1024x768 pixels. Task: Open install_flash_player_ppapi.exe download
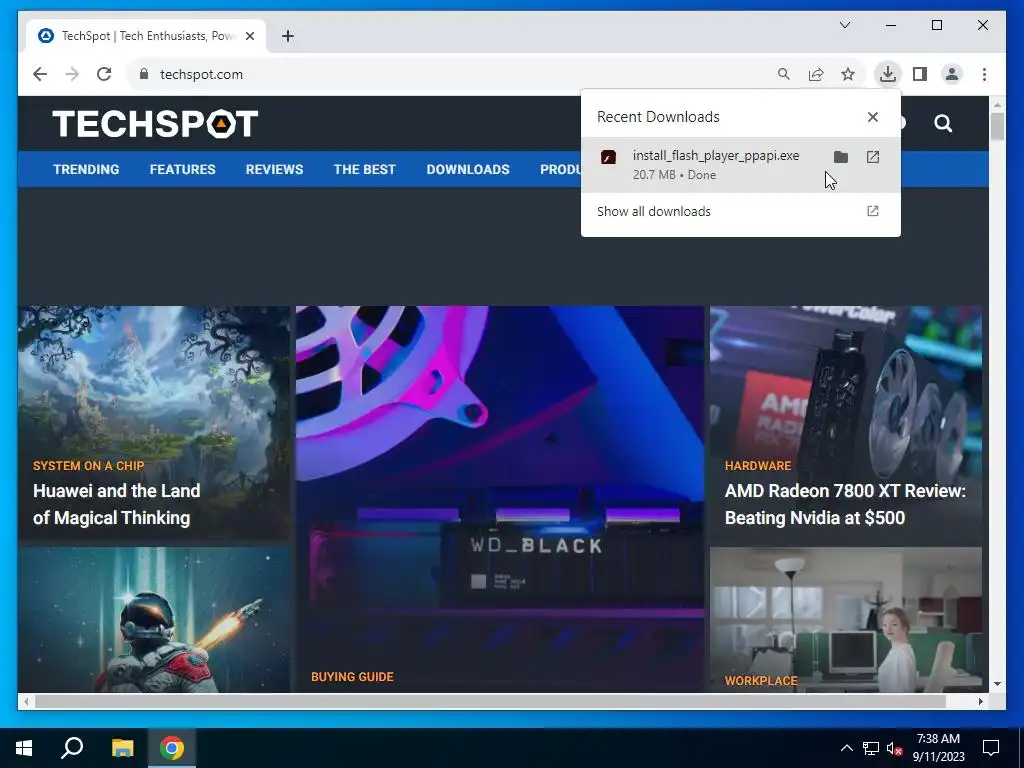[872, 157]
